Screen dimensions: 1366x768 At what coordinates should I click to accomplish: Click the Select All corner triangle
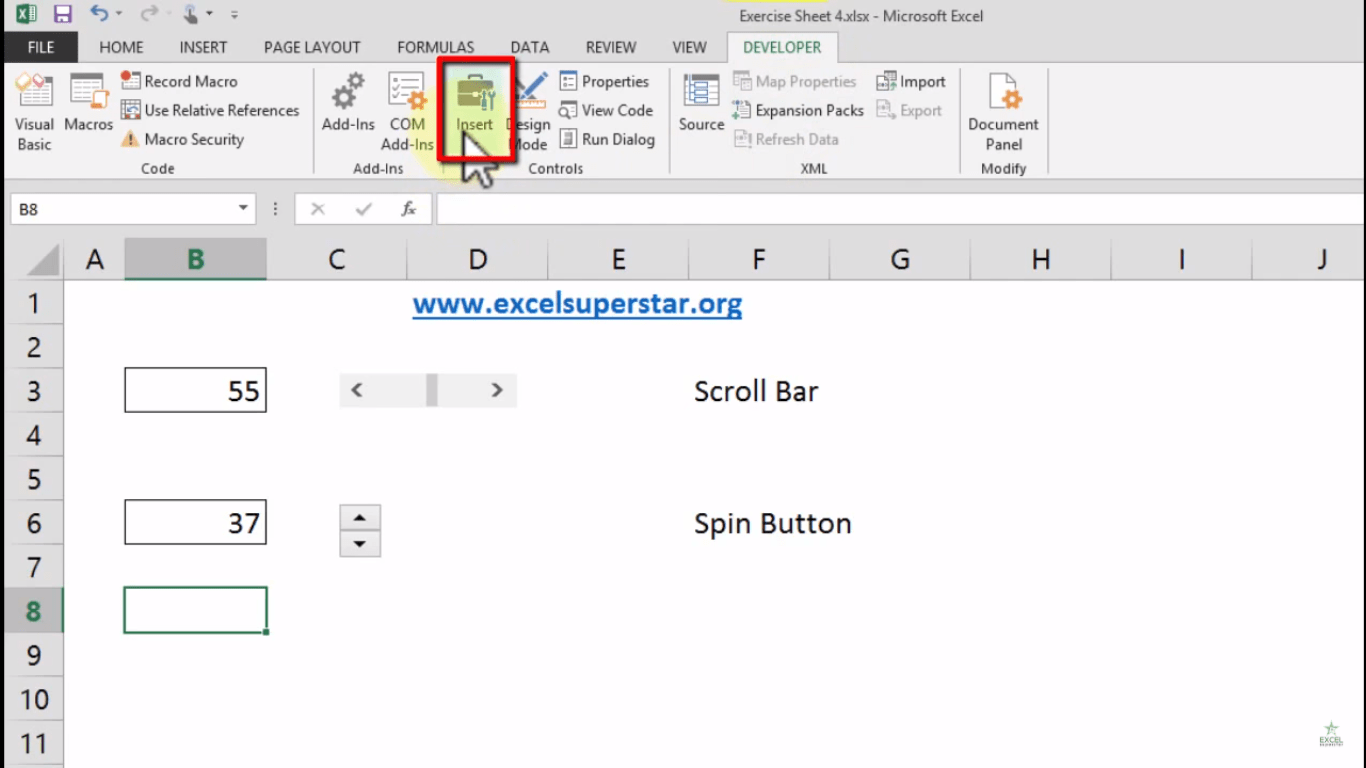(42, 260)
